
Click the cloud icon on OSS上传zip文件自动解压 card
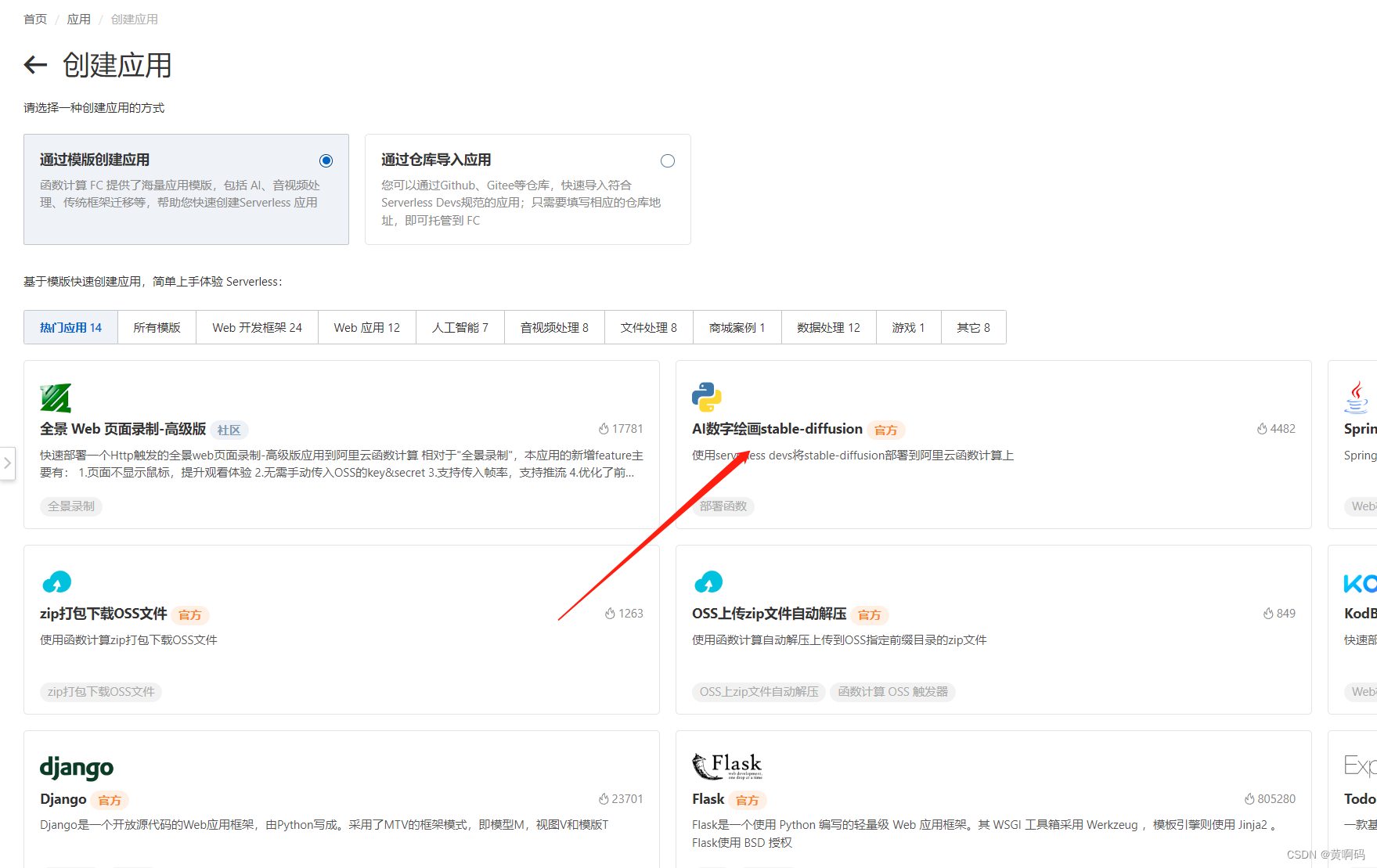tap(708, 582)
